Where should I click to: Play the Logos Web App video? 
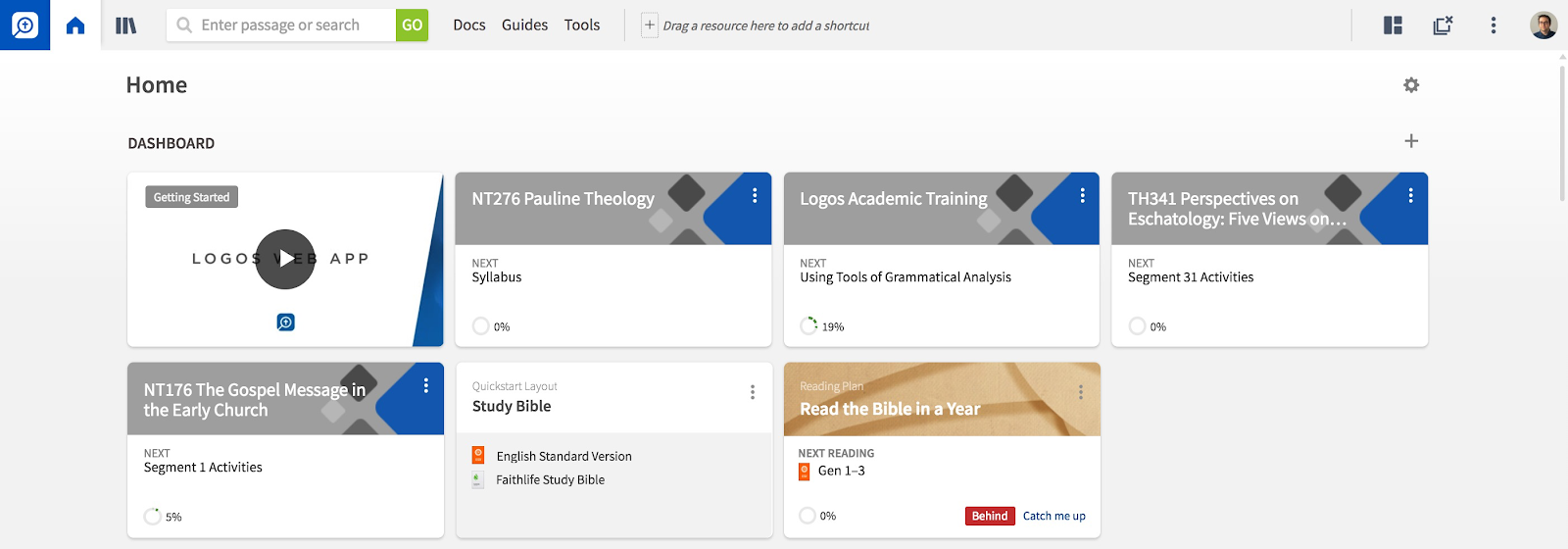285,259
